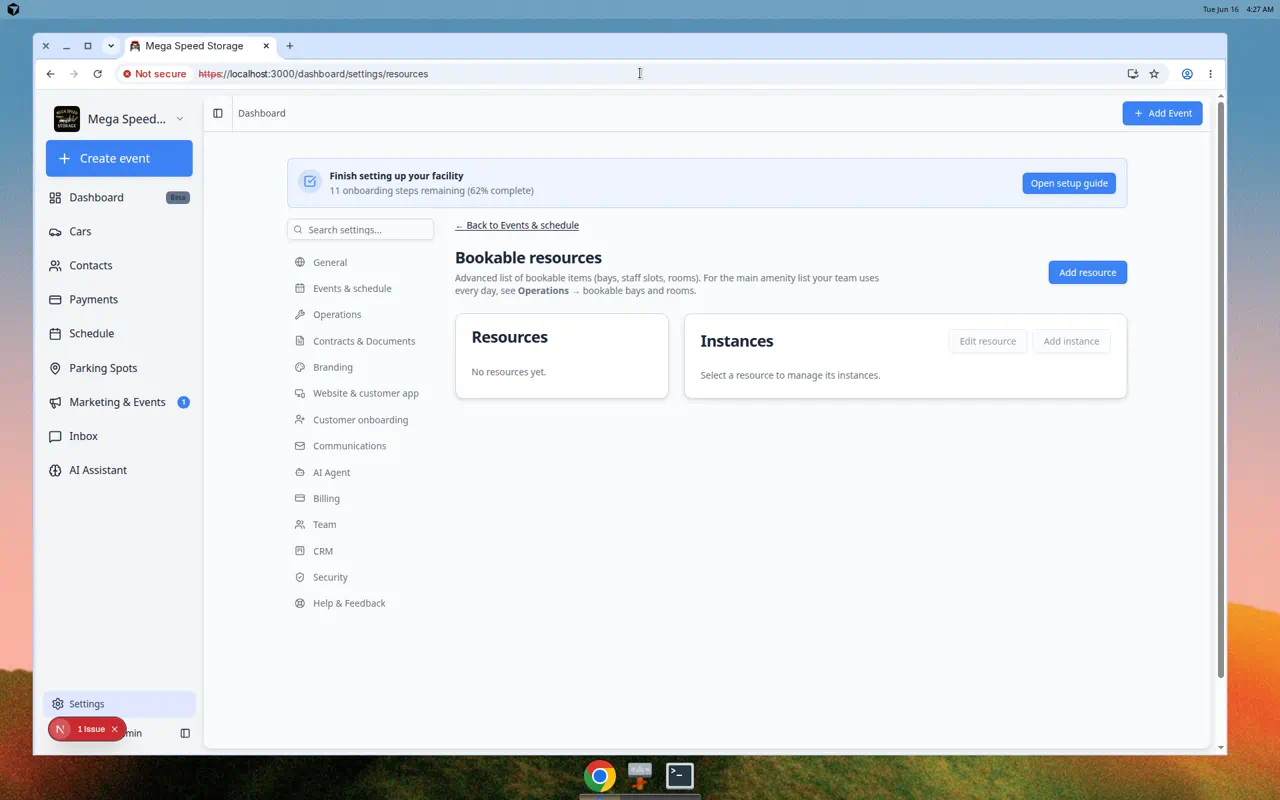Click the Payments card icon

(x=55, y=300)
